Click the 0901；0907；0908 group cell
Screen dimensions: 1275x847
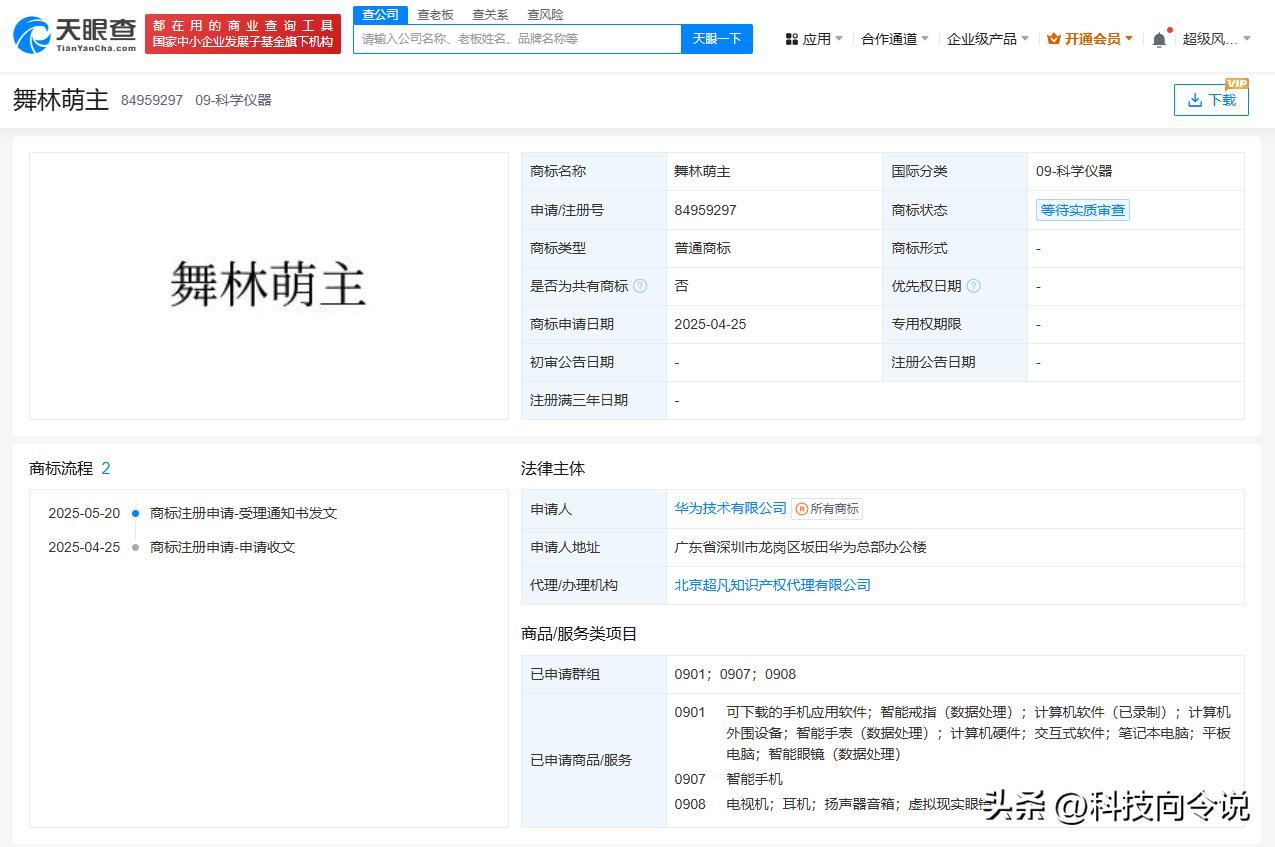pyautogui.click(x=955, y=674)
